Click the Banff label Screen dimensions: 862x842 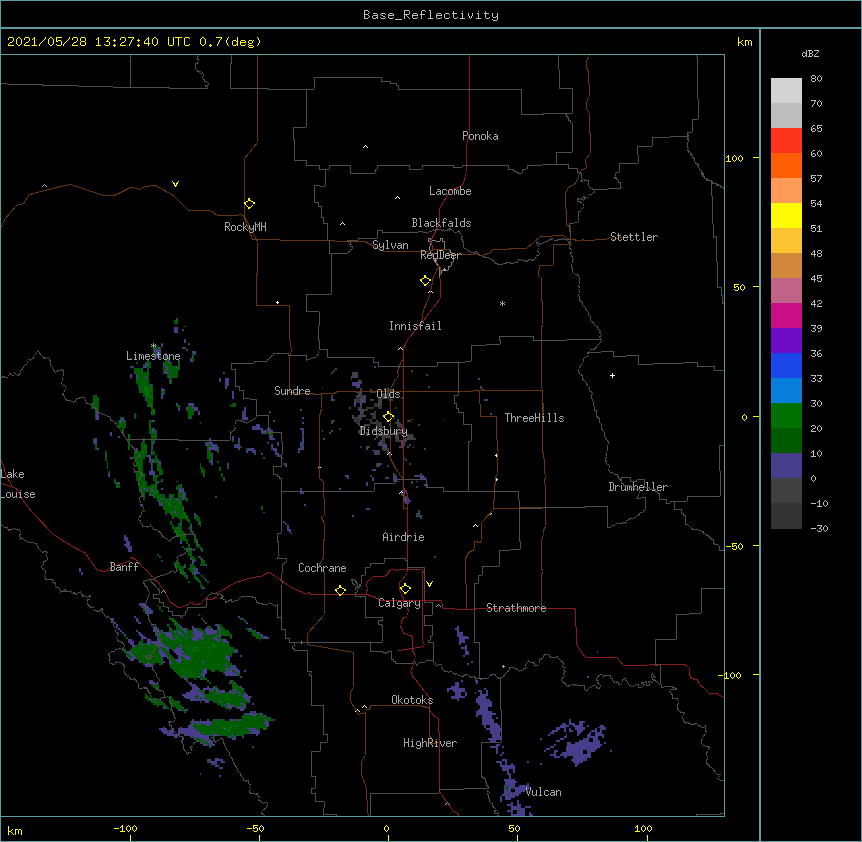[x=124, y=567]
